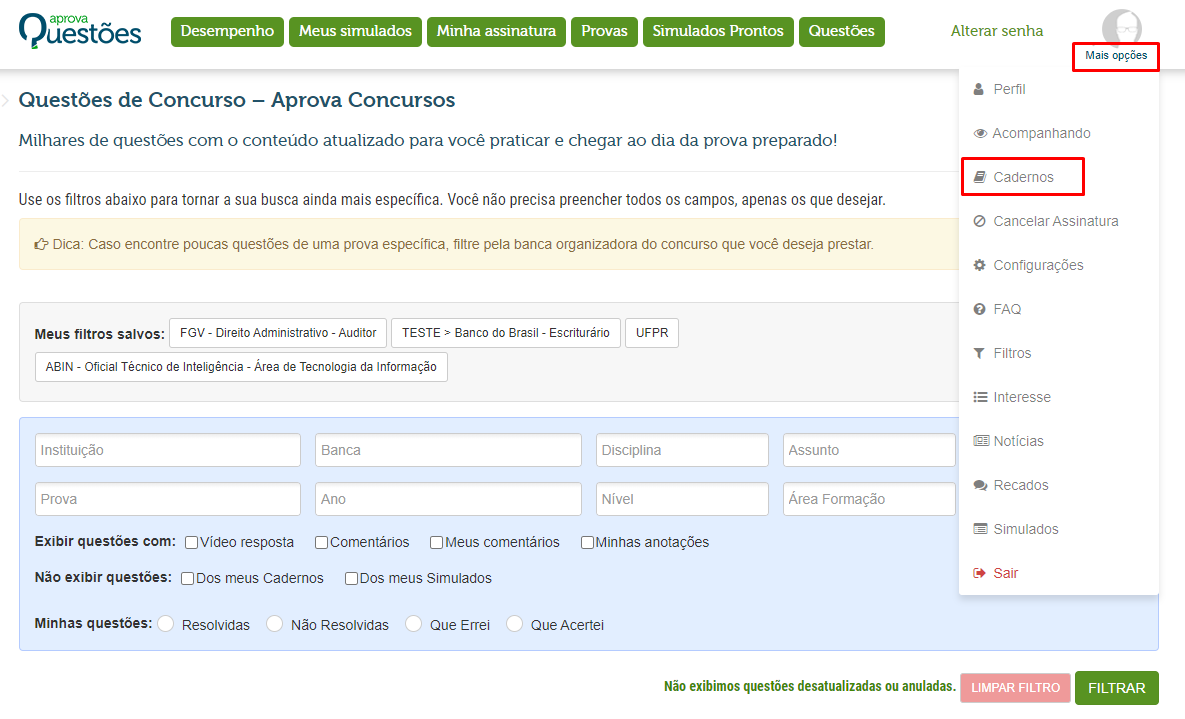Open the Banca filter field
The image size is (1185, 719).
point(447,450)
